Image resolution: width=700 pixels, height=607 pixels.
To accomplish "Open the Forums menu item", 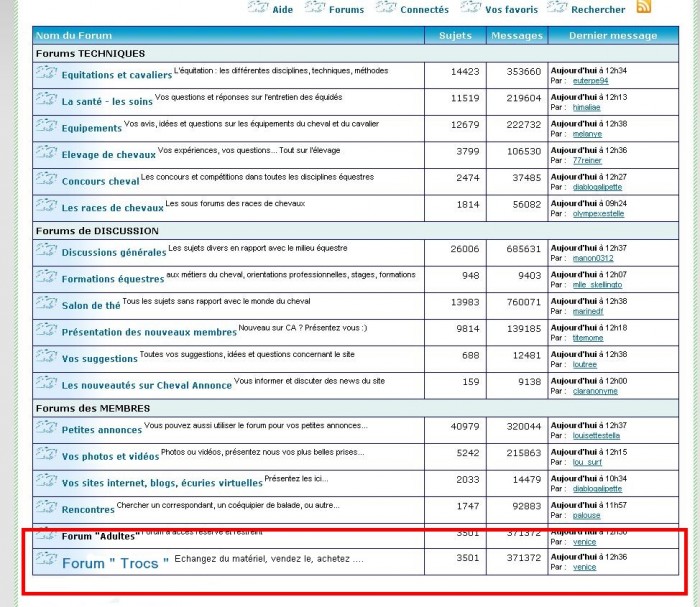I will point(346,9).
